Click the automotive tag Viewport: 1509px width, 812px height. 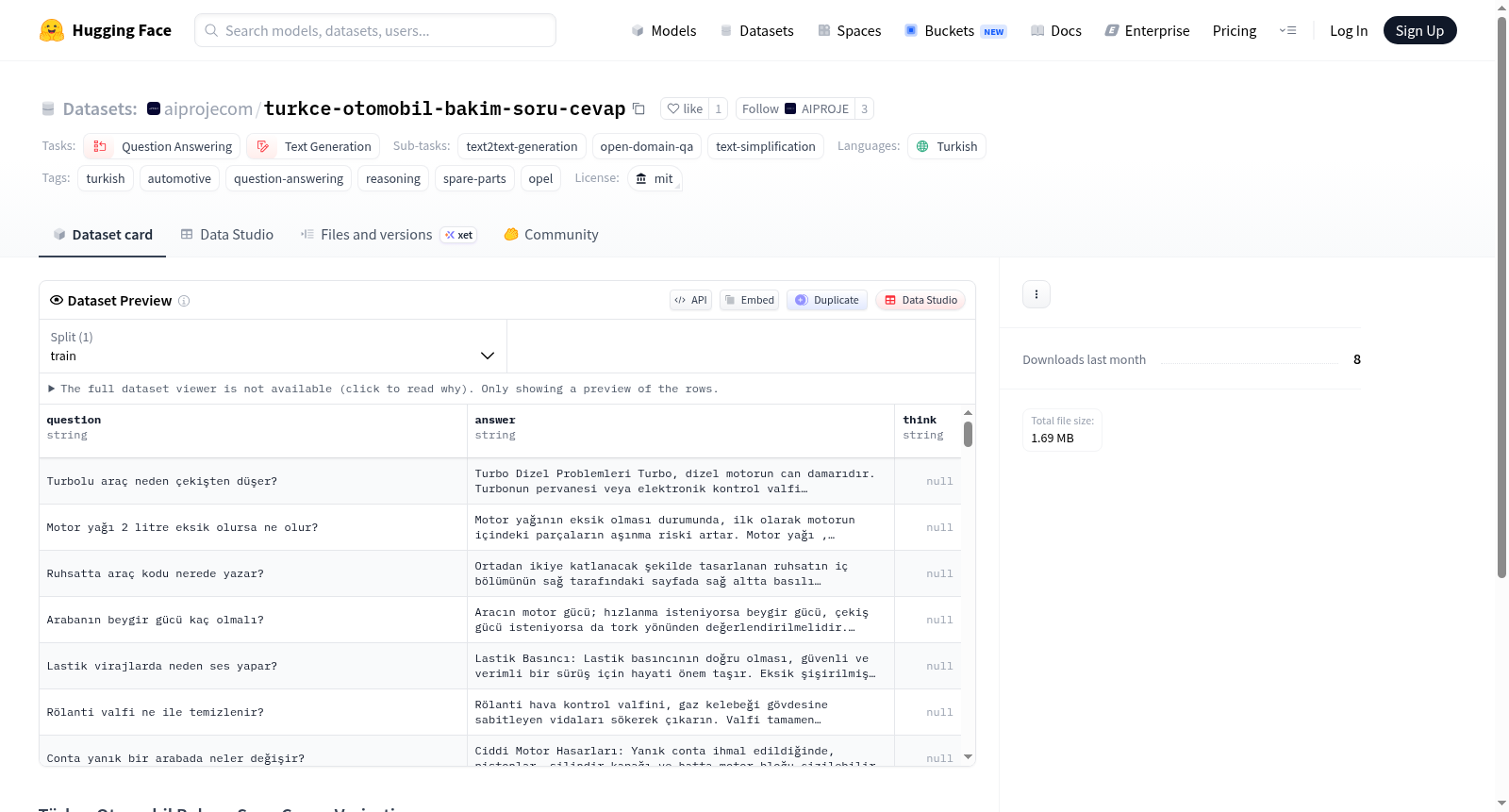click(x=179, y=178)
